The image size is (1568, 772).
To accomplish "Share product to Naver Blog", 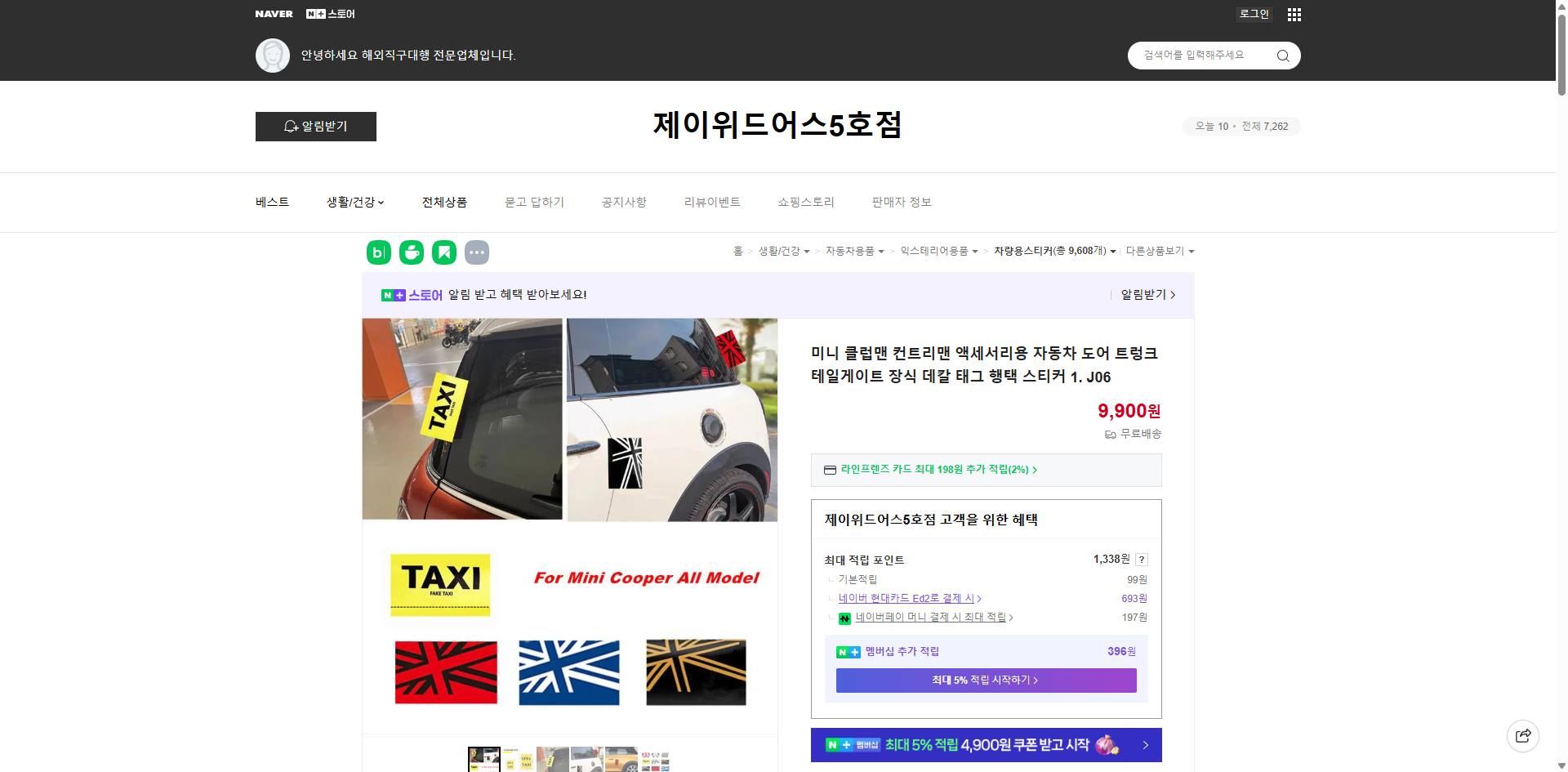I will pyautogui.click(x=378, y=252).
